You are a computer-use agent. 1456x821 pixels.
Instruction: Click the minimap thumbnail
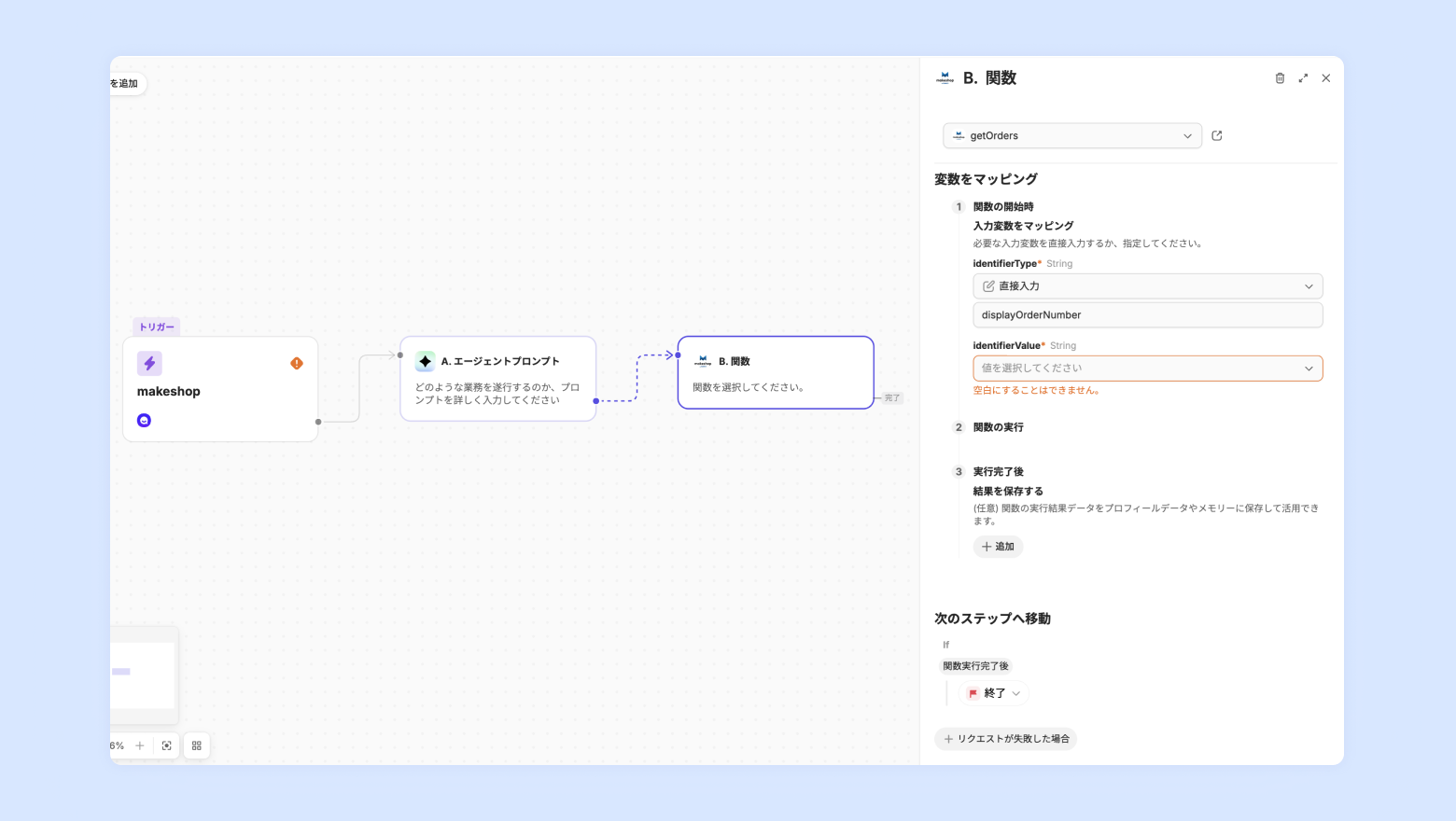coord(143,675)
